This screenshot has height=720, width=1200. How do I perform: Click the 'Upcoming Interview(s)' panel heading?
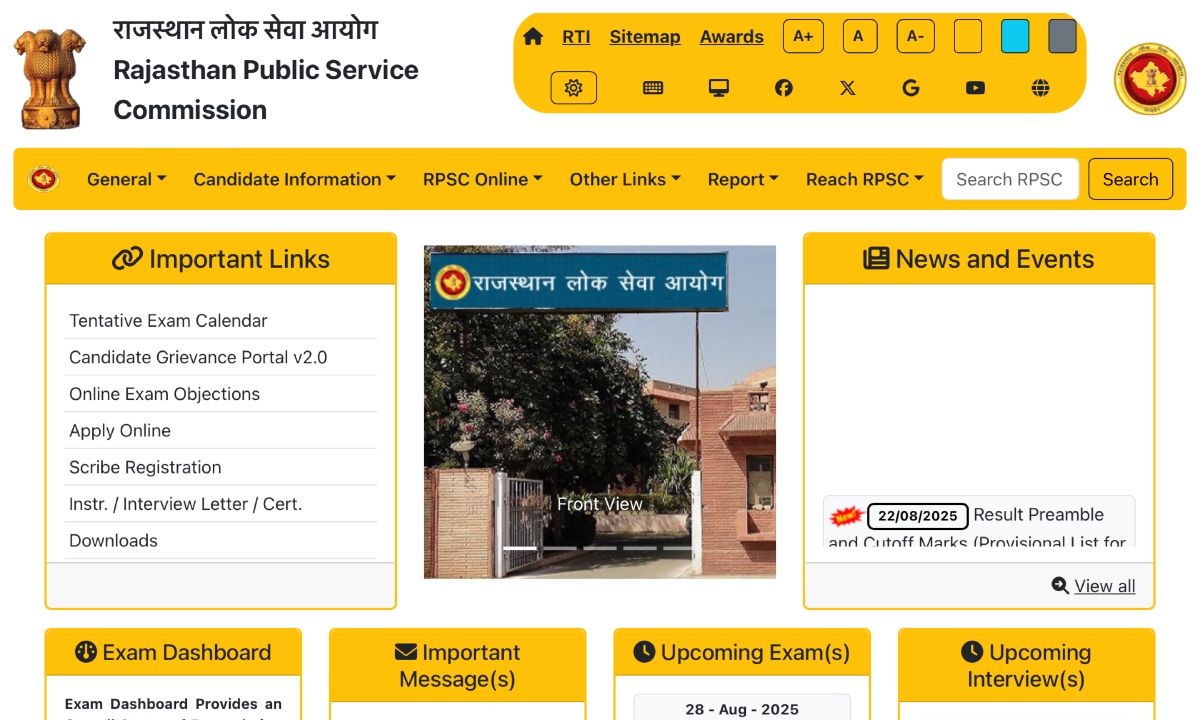[1026, 666]
